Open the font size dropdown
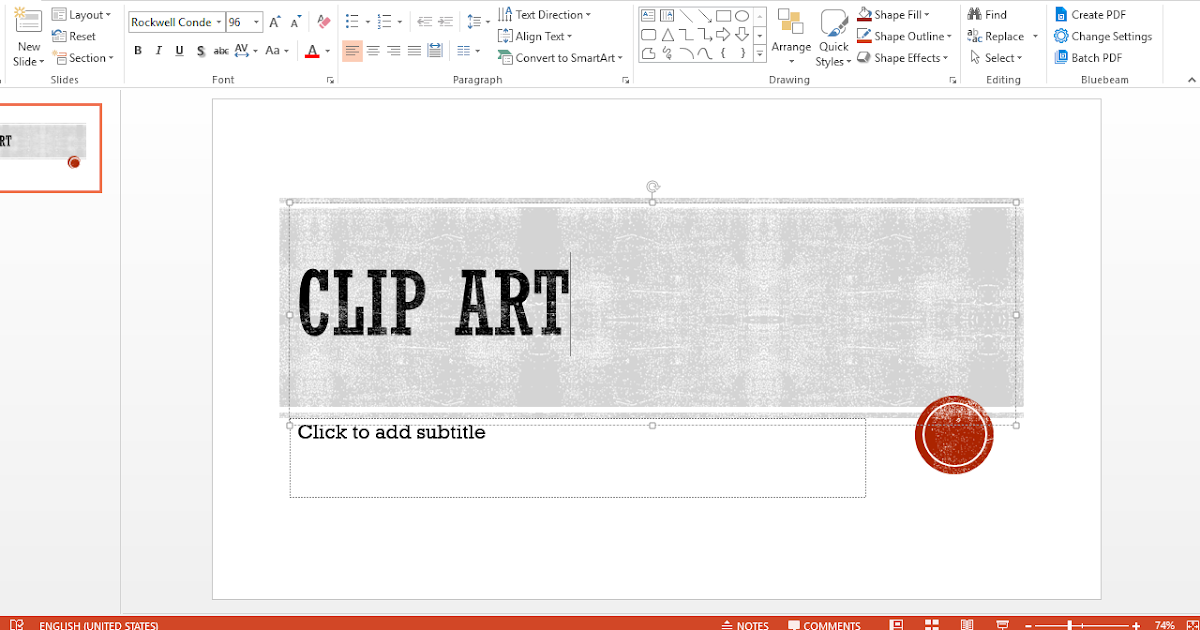 click(x=257, y=22)
